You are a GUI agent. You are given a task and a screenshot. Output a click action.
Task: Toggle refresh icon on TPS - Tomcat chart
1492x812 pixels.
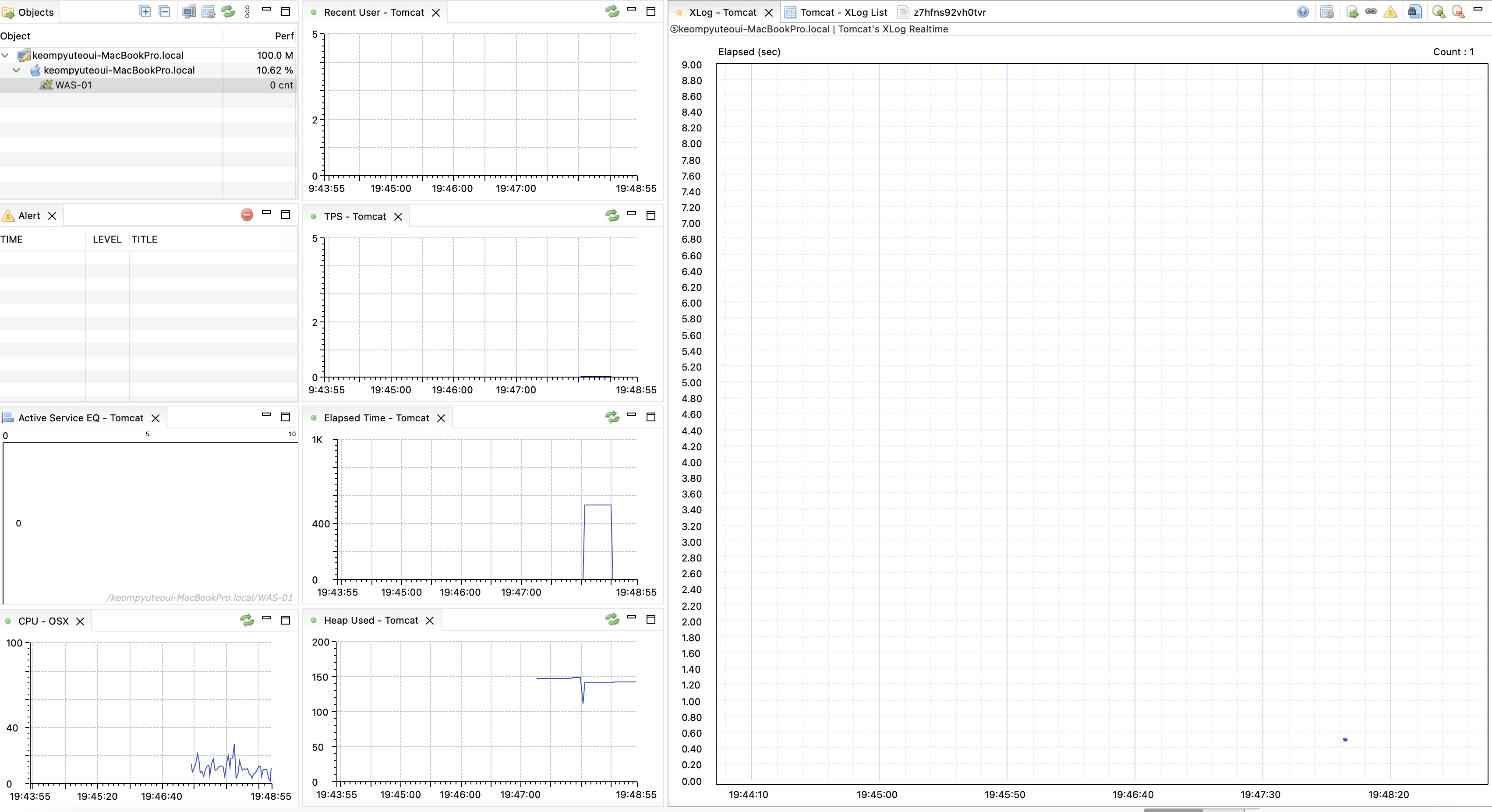[x=612, y=215]
